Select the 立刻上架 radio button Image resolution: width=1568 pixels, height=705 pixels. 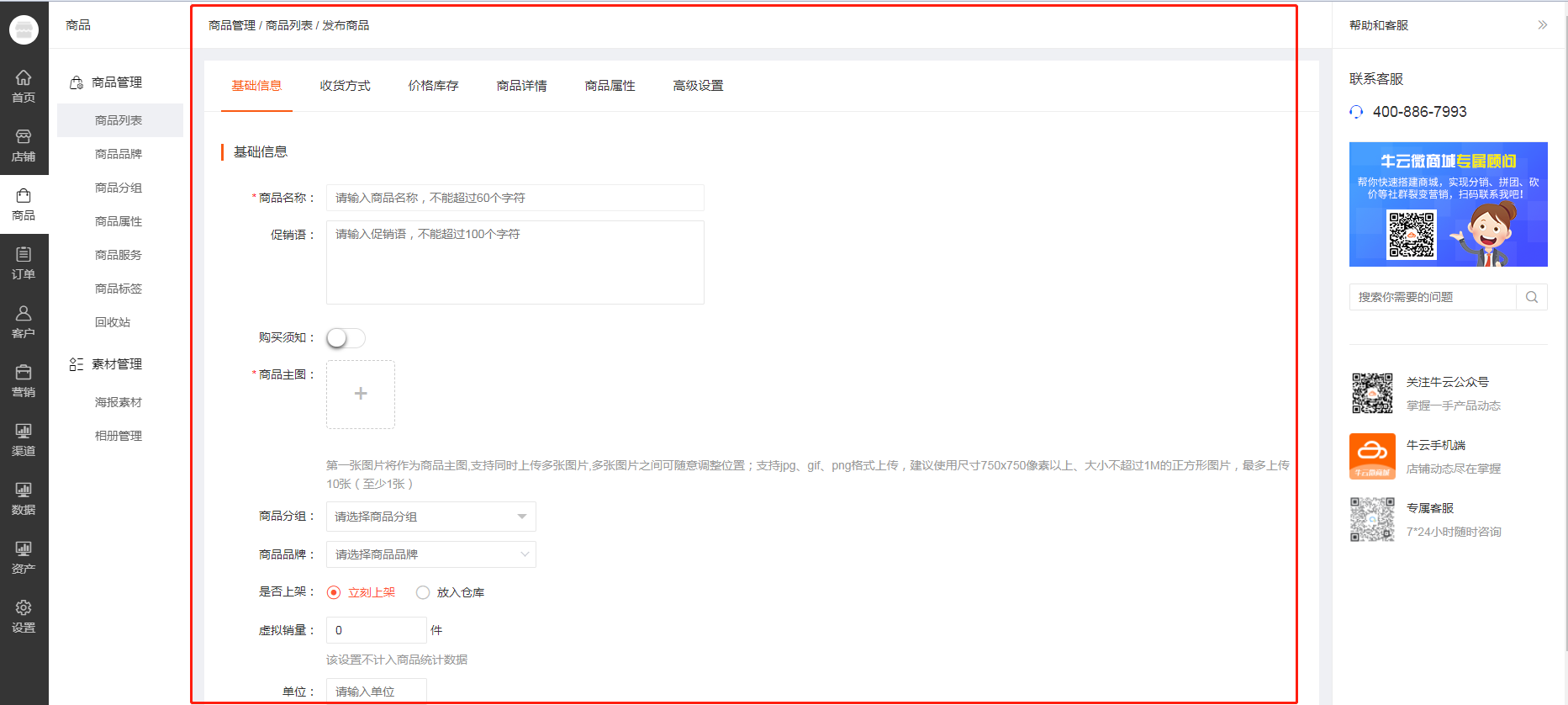334,592
